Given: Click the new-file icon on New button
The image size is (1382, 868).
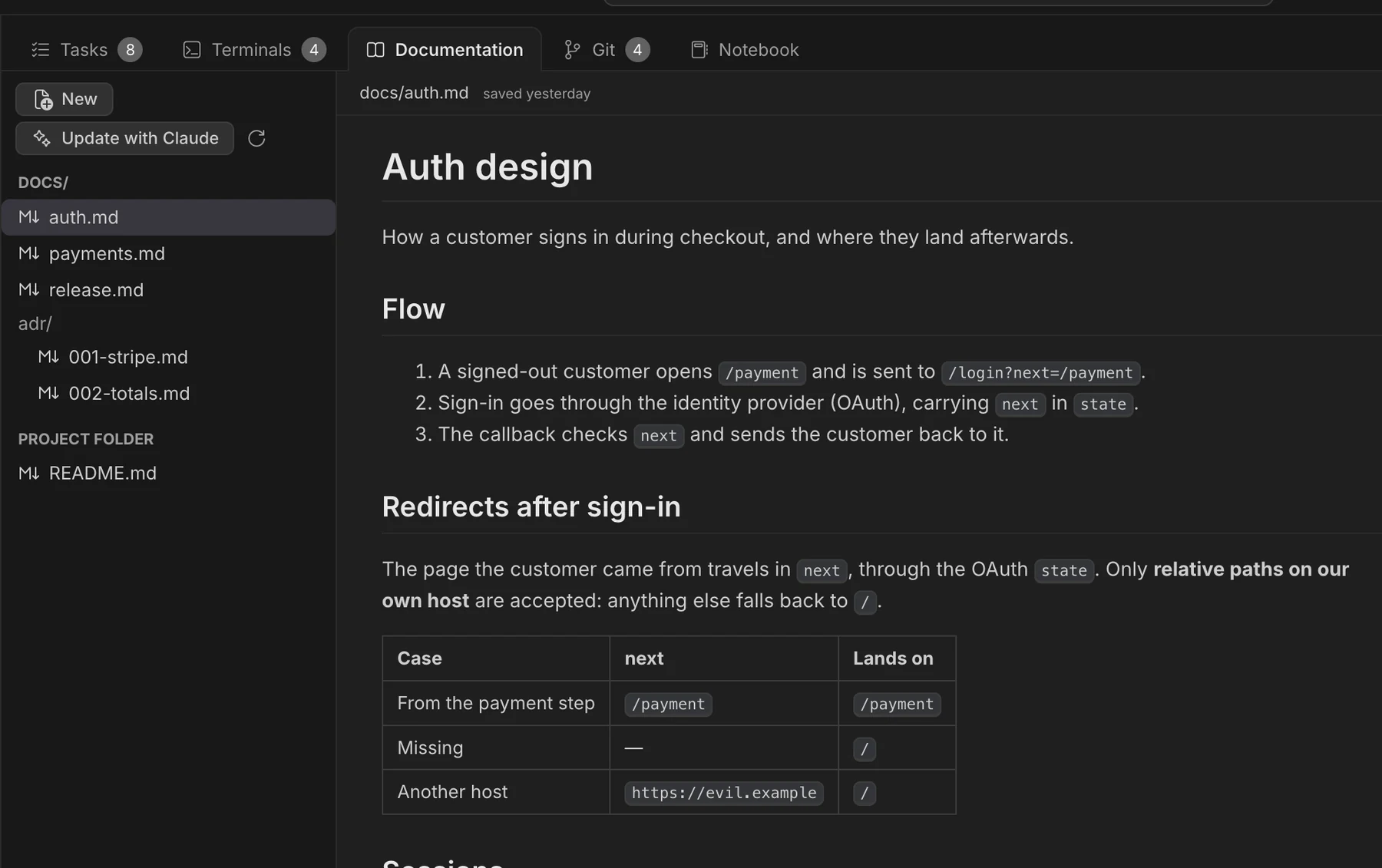Looking at the screenshot, I should click(x=44, y=99).
